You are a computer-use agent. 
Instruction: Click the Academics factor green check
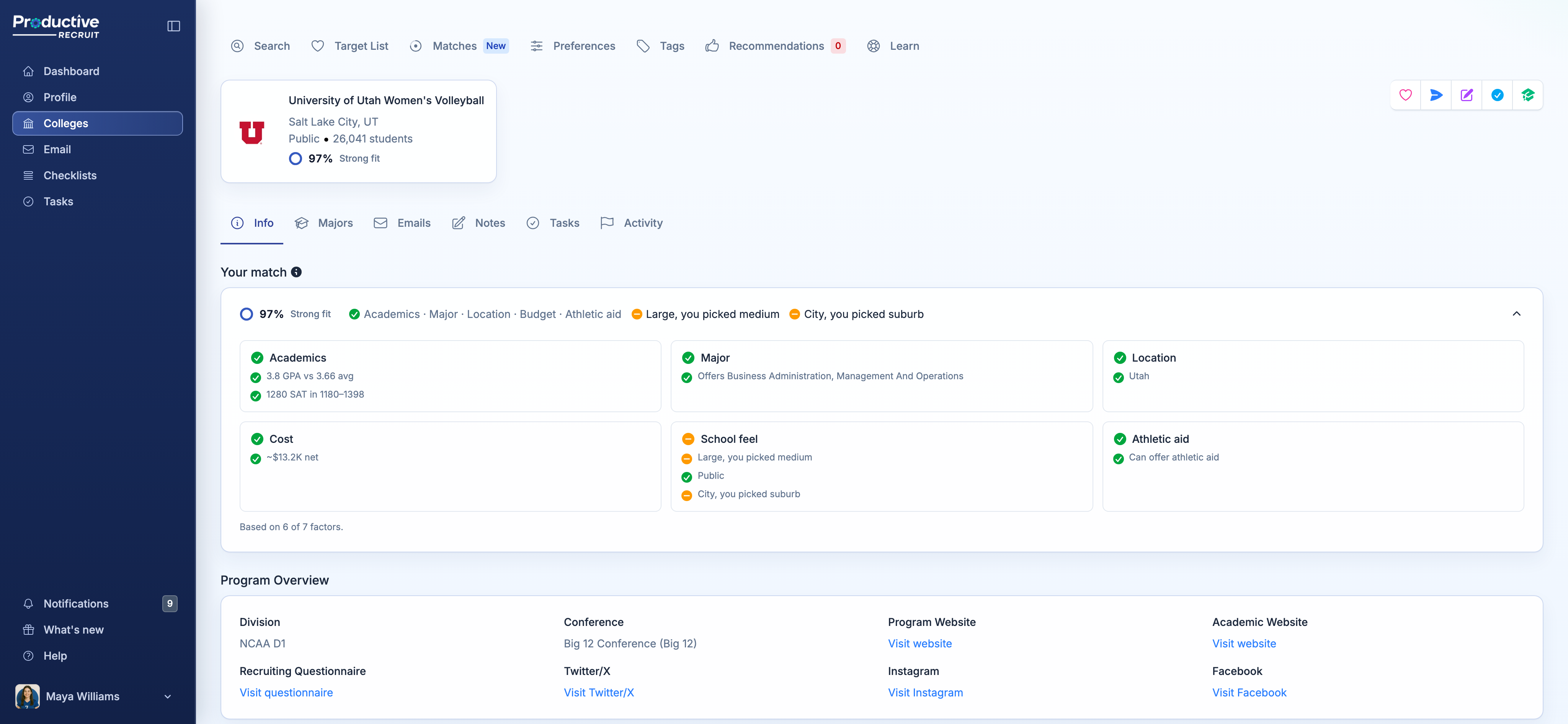pos(258,358)
